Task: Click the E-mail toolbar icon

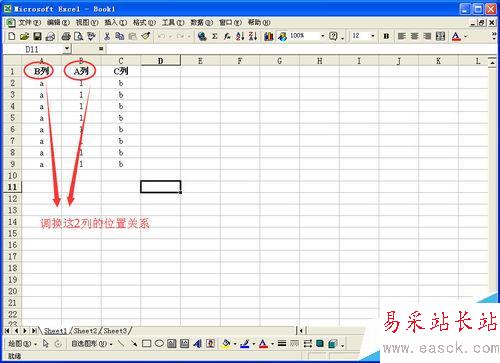Action: point(50,36)
